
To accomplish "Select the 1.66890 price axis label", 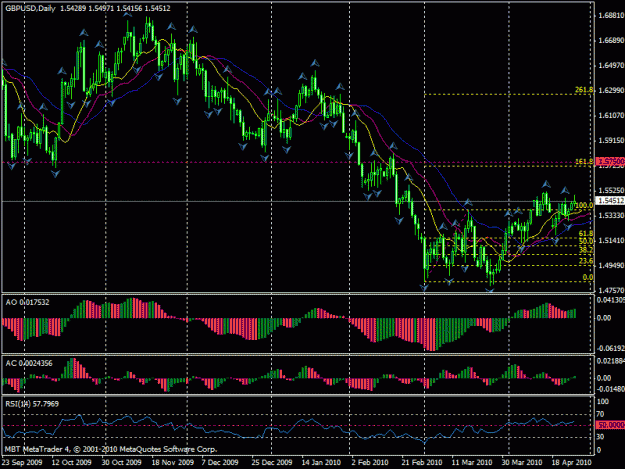I will click(611, 41).
